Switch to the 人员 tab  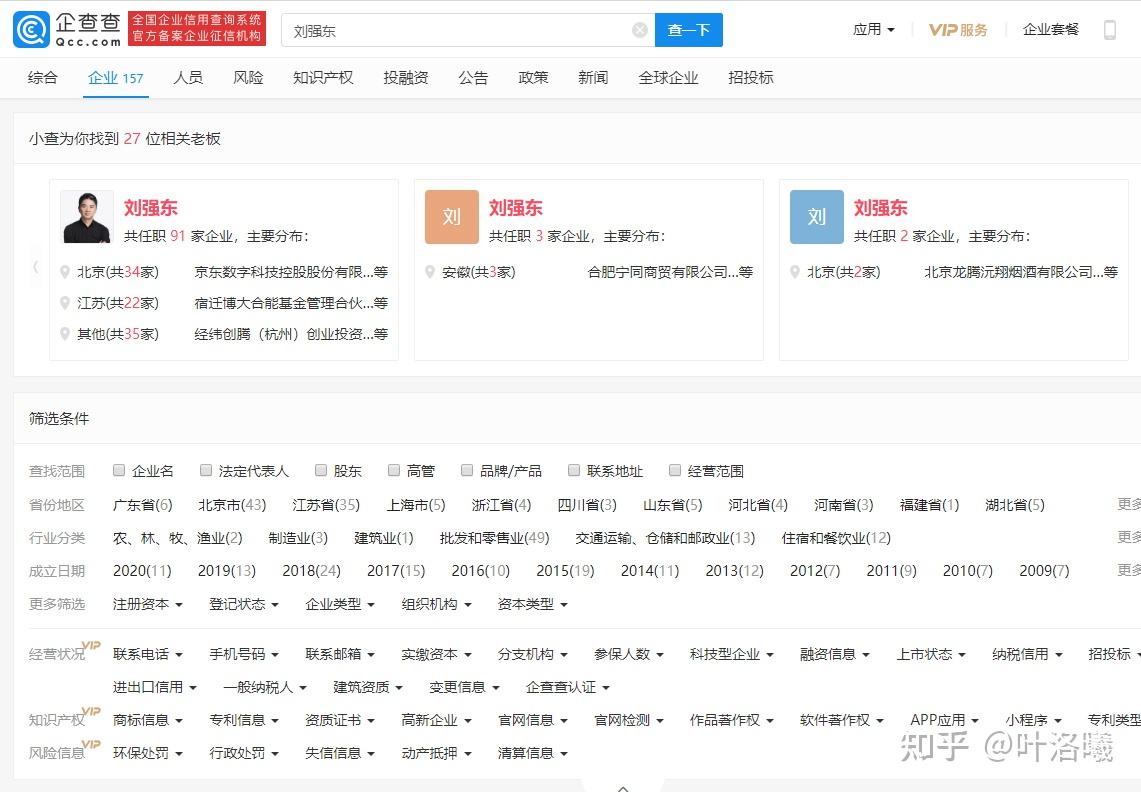click(188, 78)
